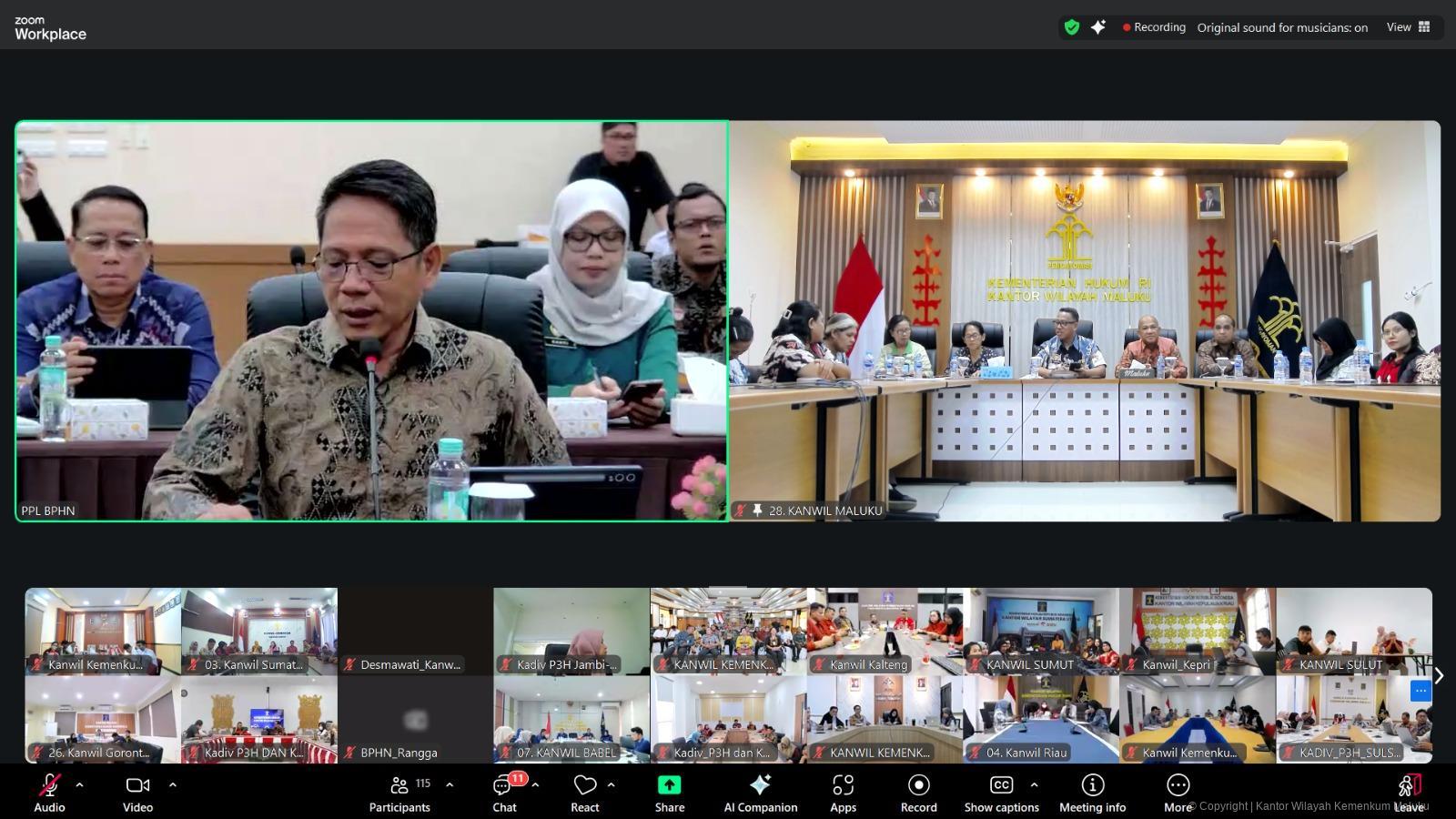Select the 04. Kanwil Riau video thumbnail

click(x=1041, y=719)
